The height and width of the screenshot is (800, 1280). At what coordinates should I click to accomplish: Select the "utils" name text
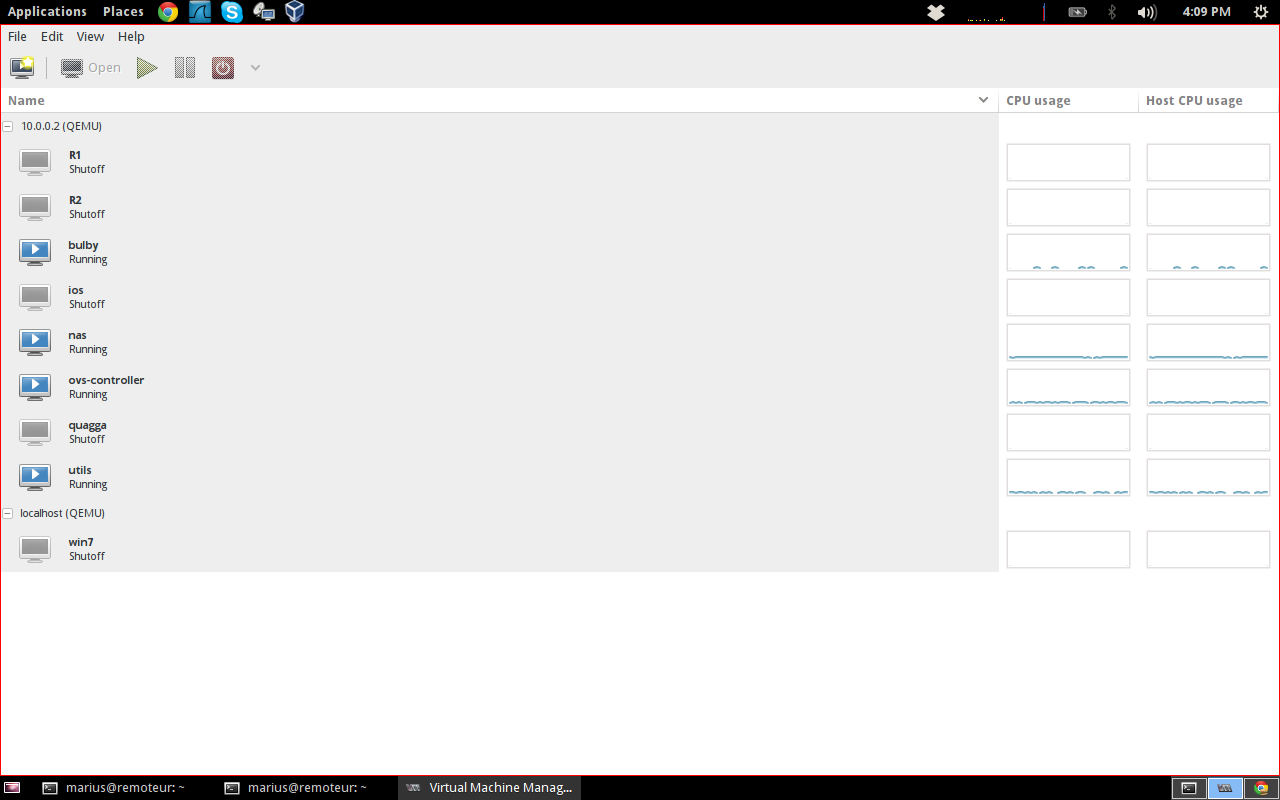click(80, 470)
